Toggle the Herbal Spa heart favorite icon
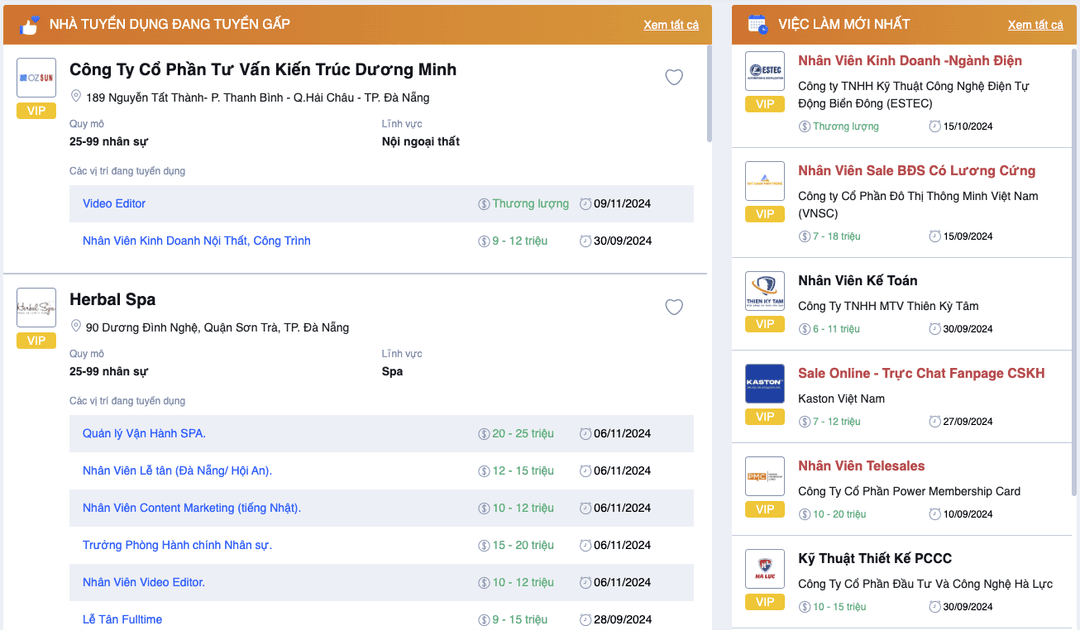Image resolution: width=1080 pixels, height=630 pixels. point(674,307)
